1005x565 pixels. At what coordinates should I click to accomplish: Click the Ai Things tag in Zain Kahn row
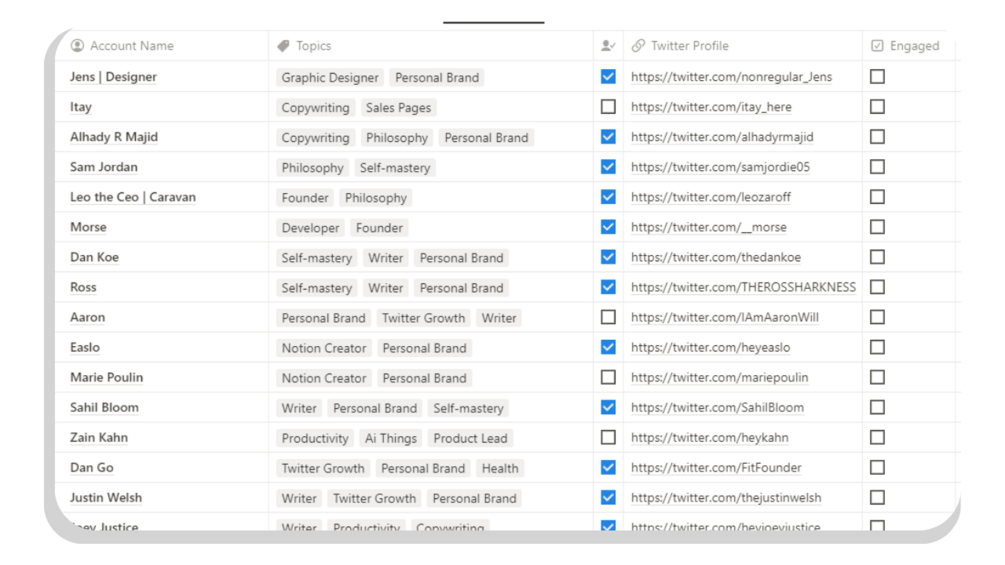click(390, 439)
